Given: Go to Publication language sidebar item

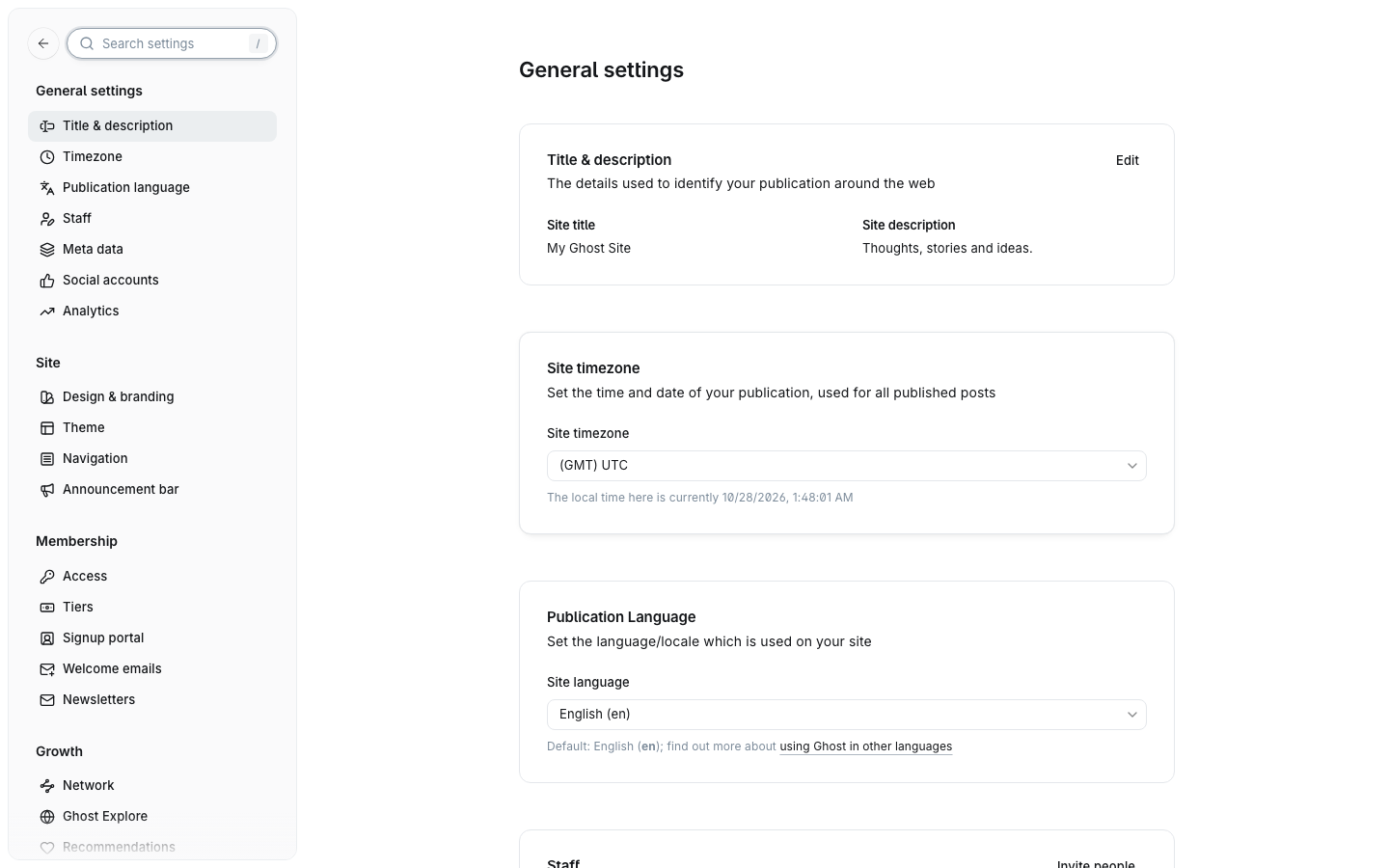Looking at the screenshot, I should coord(152,188).
